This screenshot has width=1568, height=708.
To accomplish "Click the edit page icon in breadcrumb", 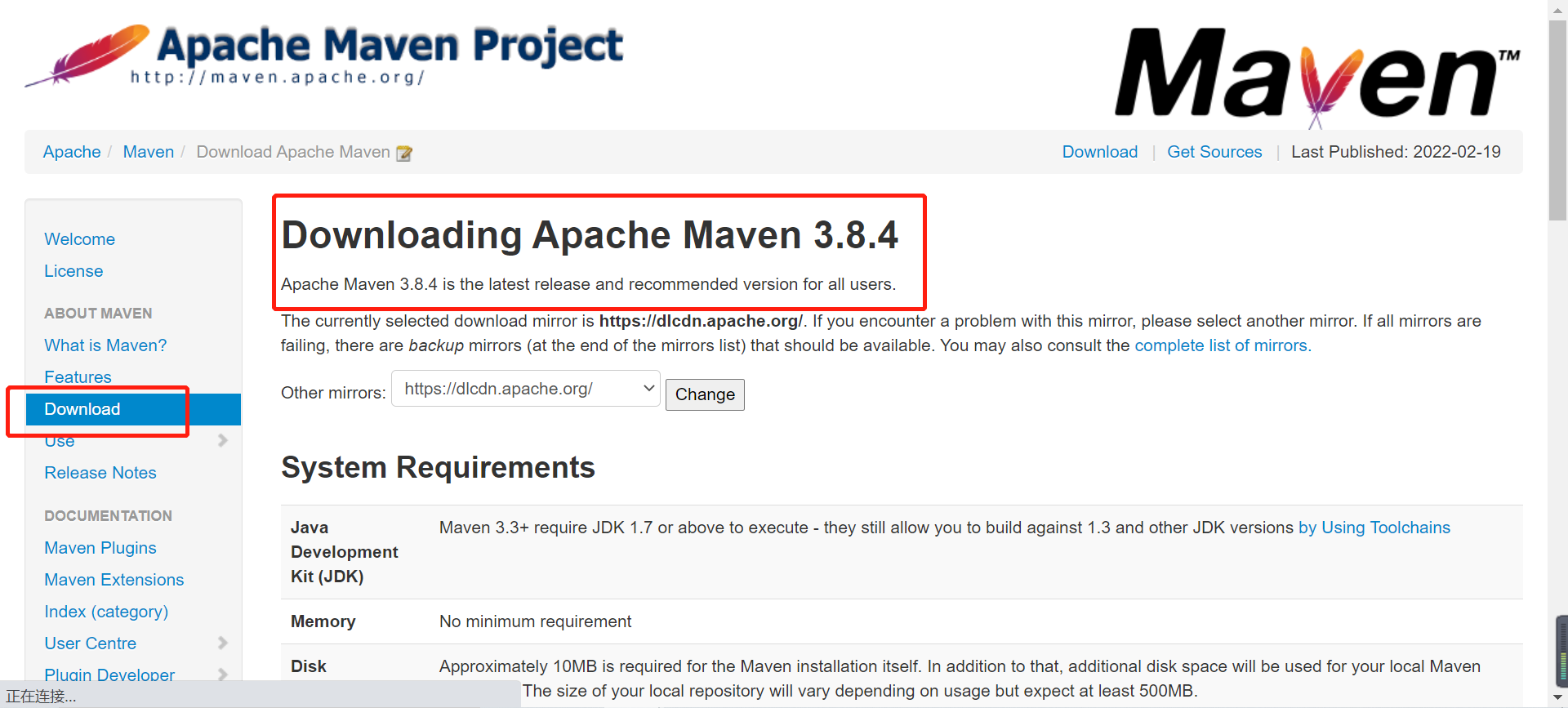I will tap(404, 153).
